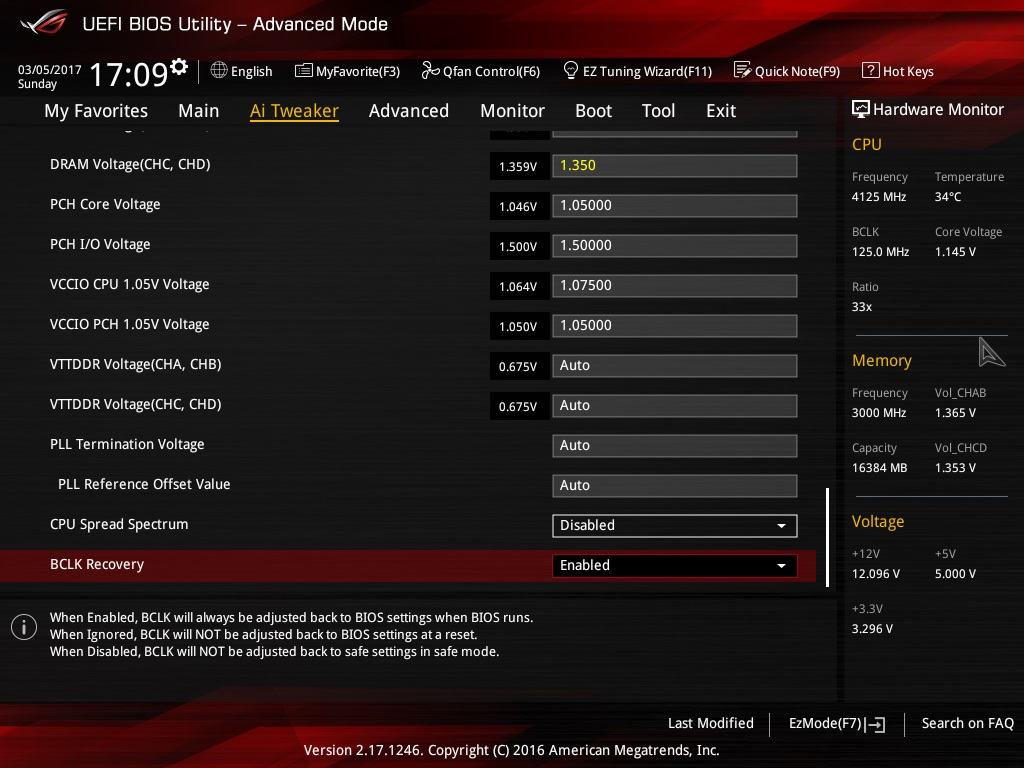Click the 125.0 MHz BCLK value

[x=880, y=251]
